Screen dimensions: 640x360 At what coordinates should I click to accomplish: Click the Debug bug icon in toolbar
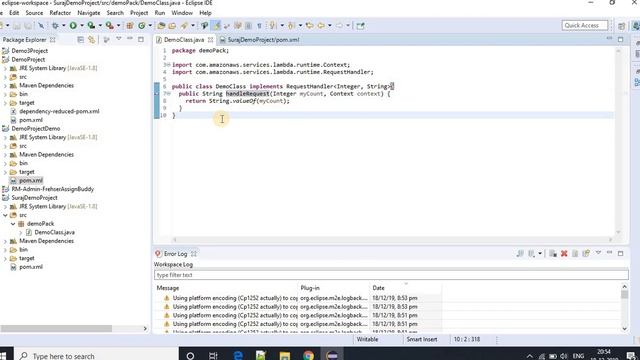click(x=55, y=26)
